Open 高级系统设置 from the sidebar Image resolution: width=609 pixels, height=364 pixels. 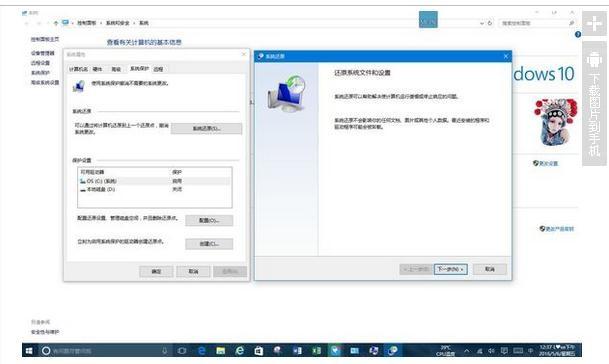[45, 82]
